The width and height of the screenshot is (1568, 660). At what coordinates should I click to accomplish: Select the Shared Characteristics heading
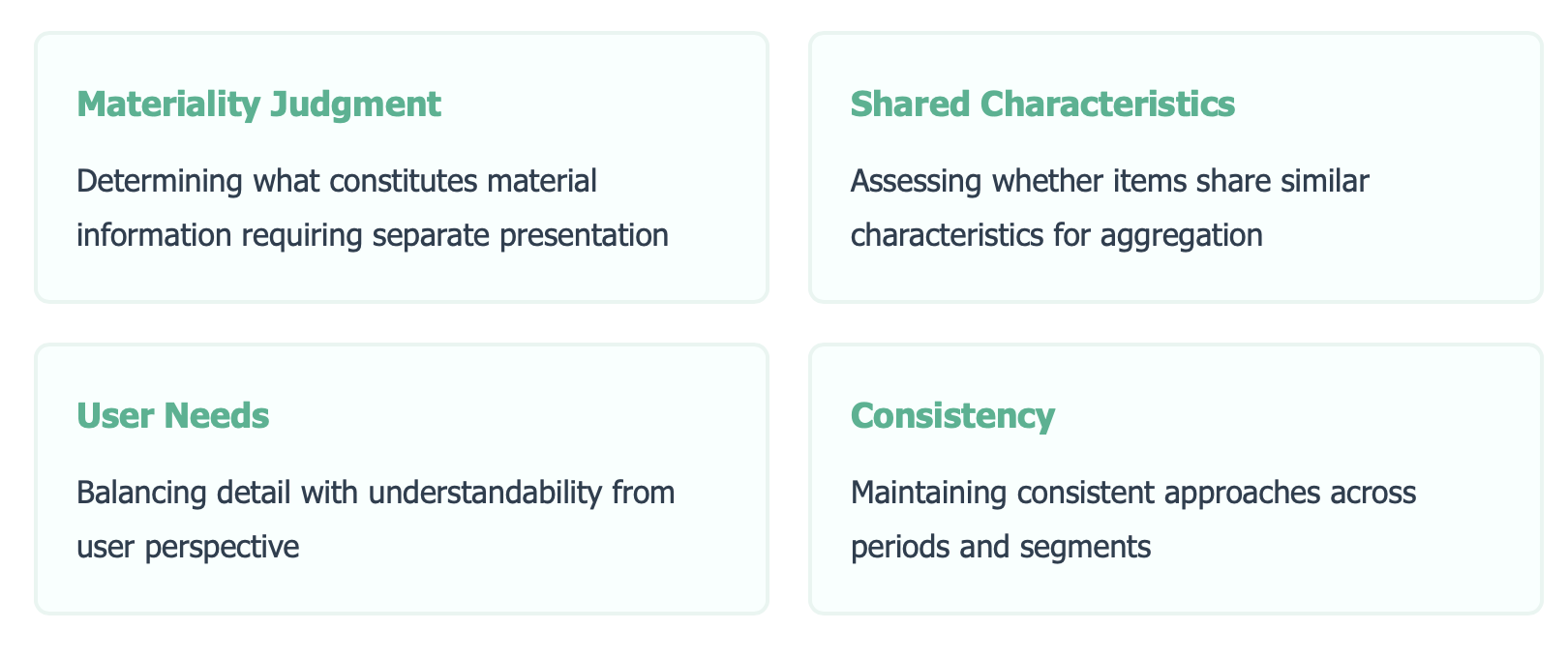pos(1042,105)
